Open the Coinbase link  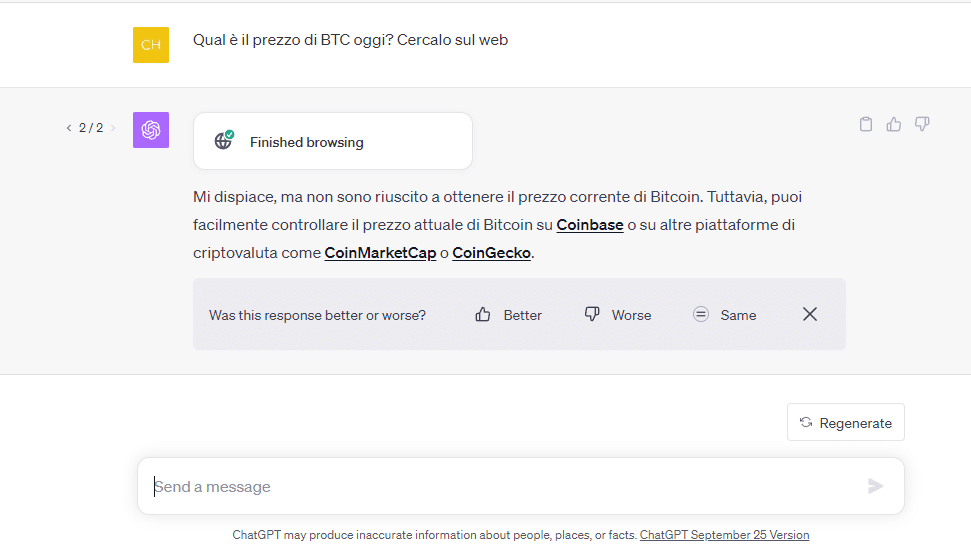tap(590, 225)
